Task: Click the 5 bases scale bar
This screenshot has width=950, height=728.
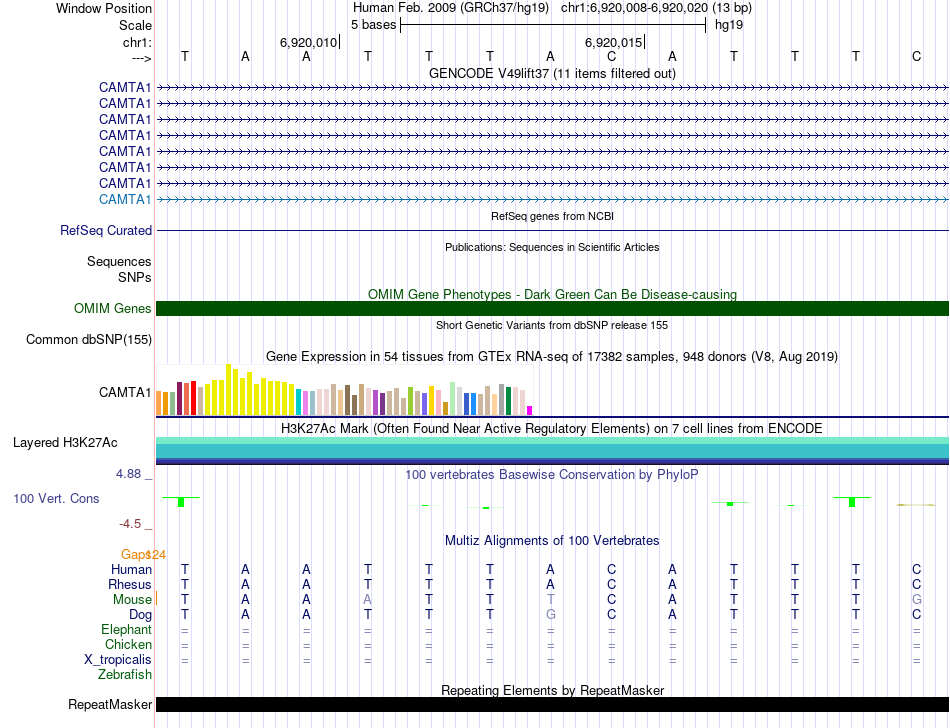Action: pyautogui.click(x=553, y=25)
